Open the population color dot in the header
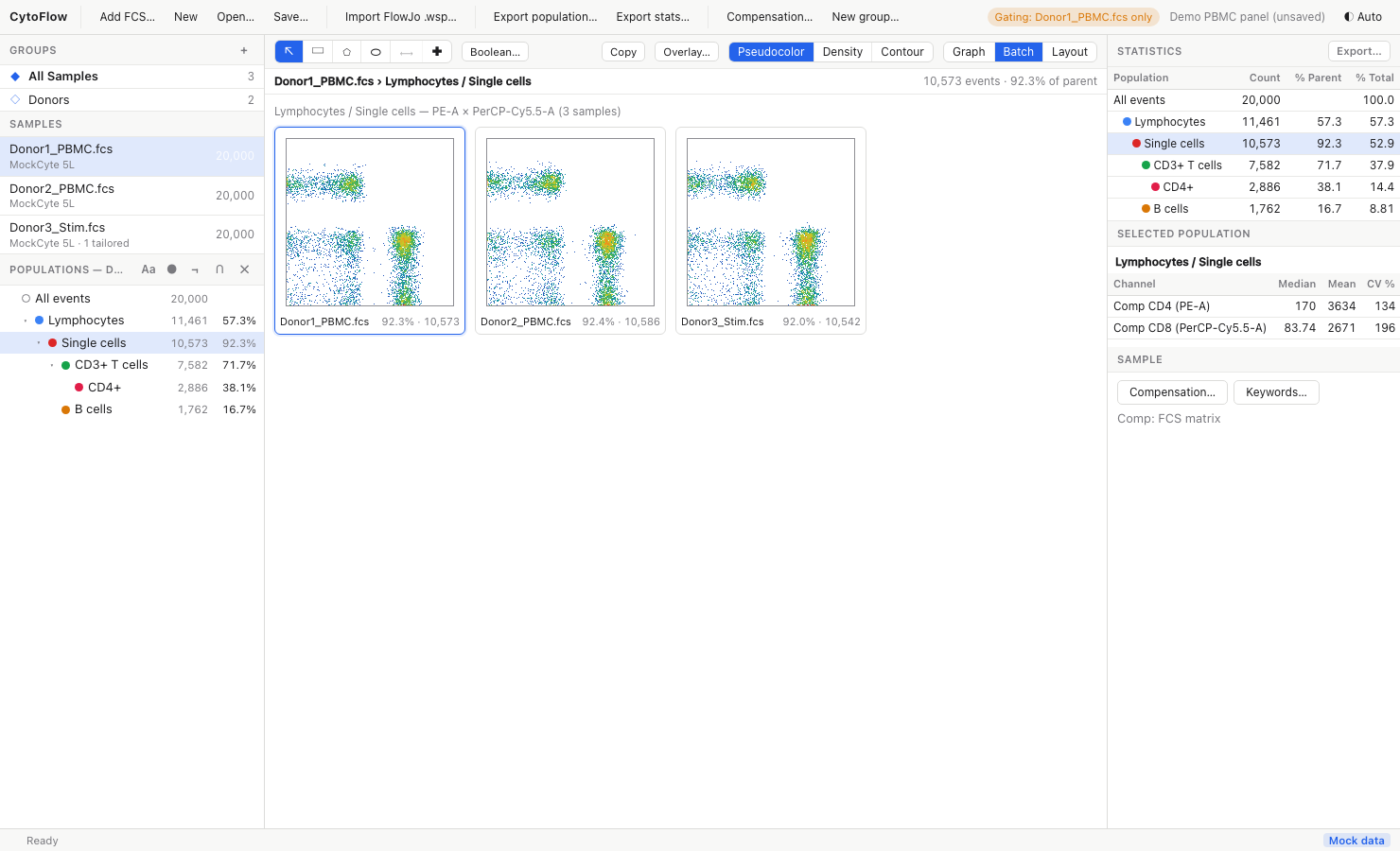 click(172, 269)
